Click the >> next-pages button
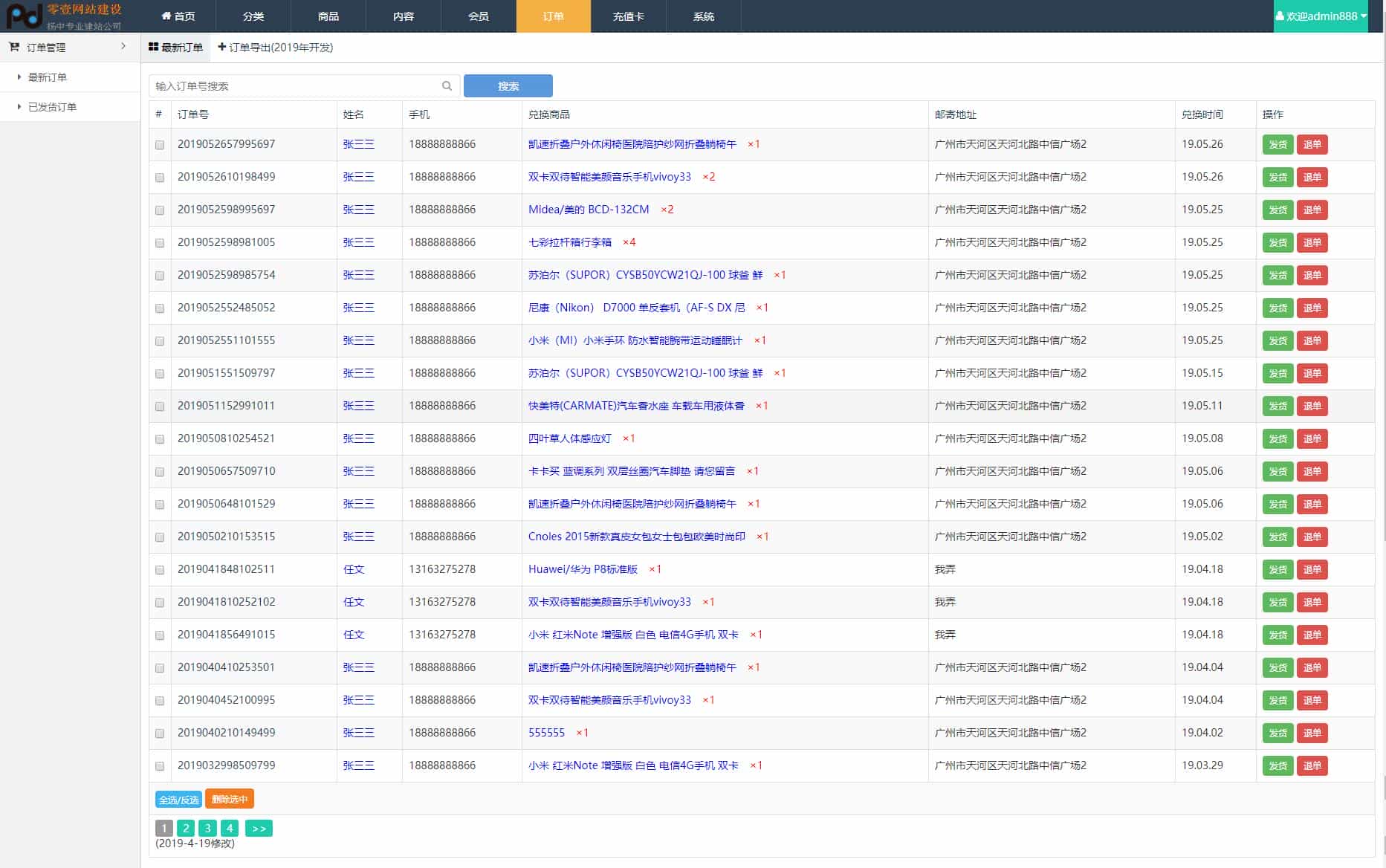1386x868 pixels. 259,828
